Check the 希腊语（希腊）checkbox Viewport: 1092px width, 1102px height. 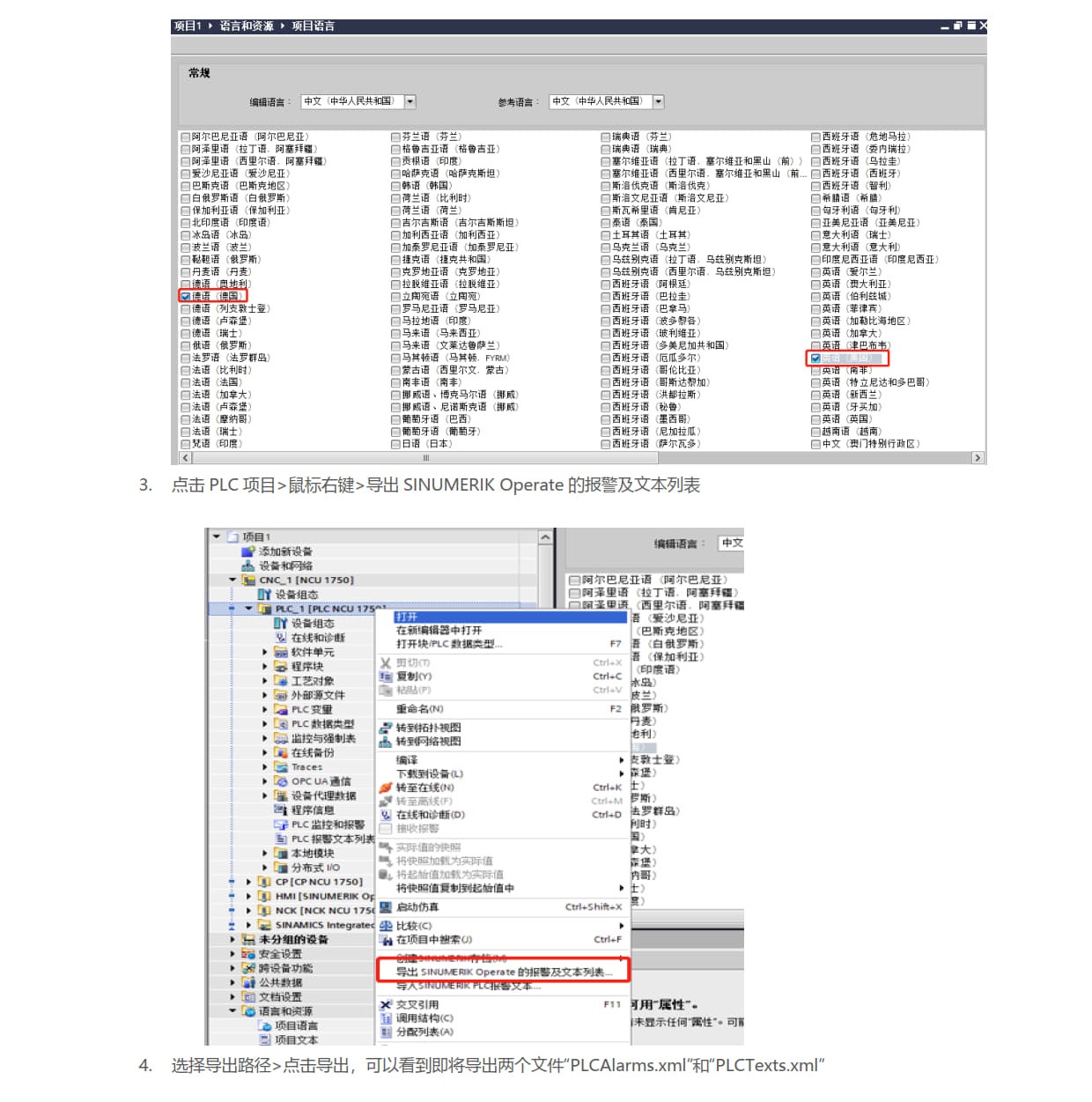(815, 198)
